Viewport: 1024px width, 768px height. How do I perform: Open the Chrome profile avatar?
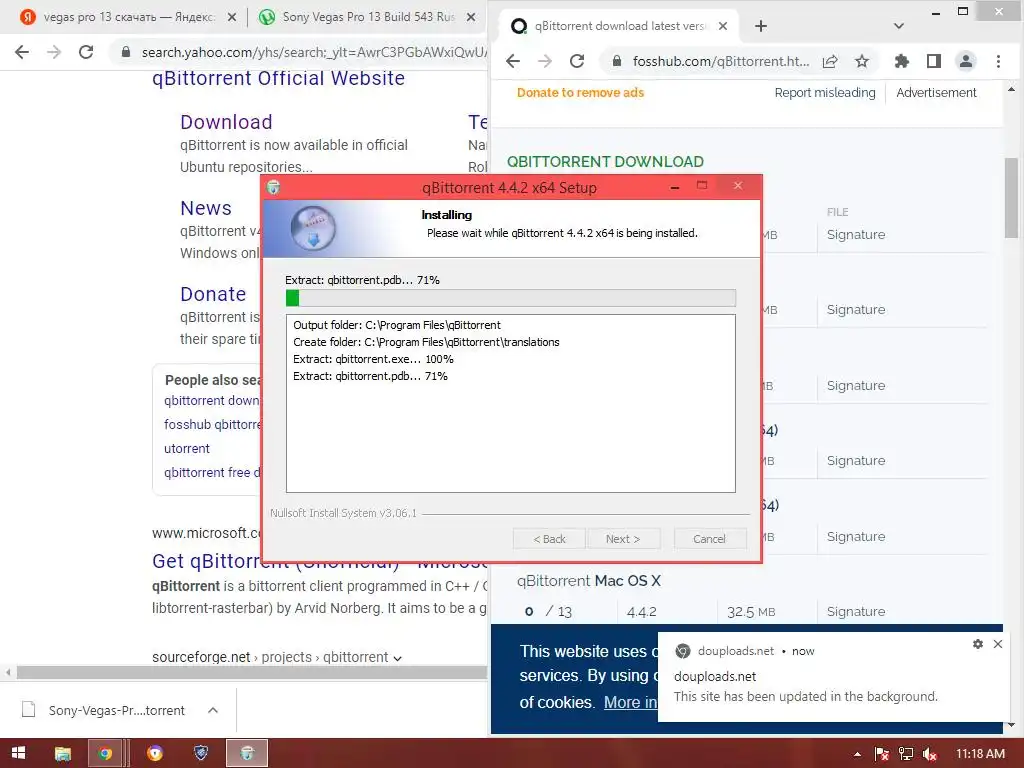click(x=965, y=61)
